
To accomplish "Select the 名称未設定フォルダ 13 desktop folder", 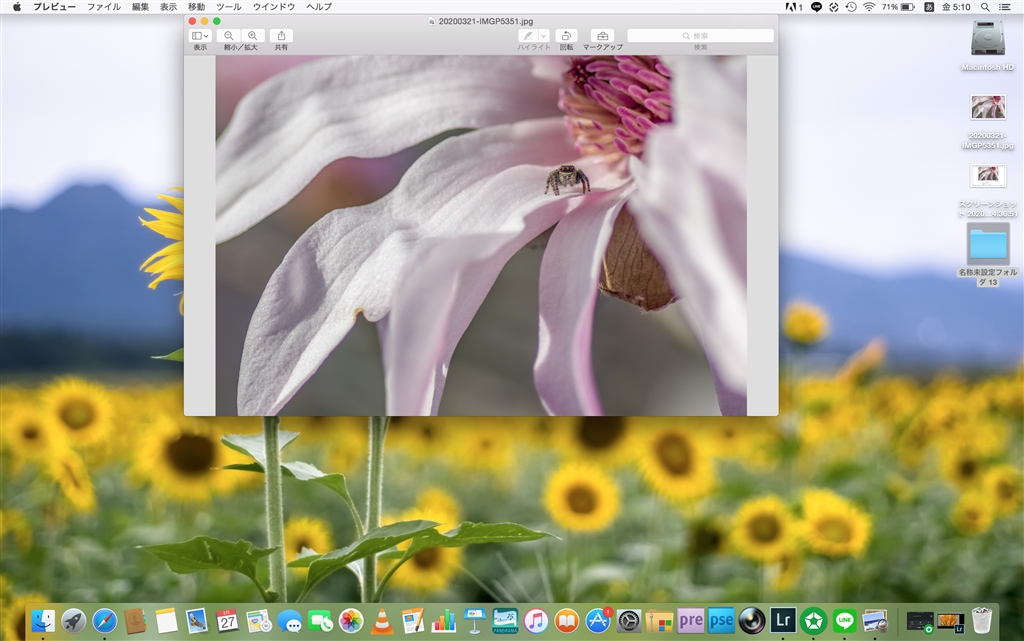I will click(x=988, y=243).
